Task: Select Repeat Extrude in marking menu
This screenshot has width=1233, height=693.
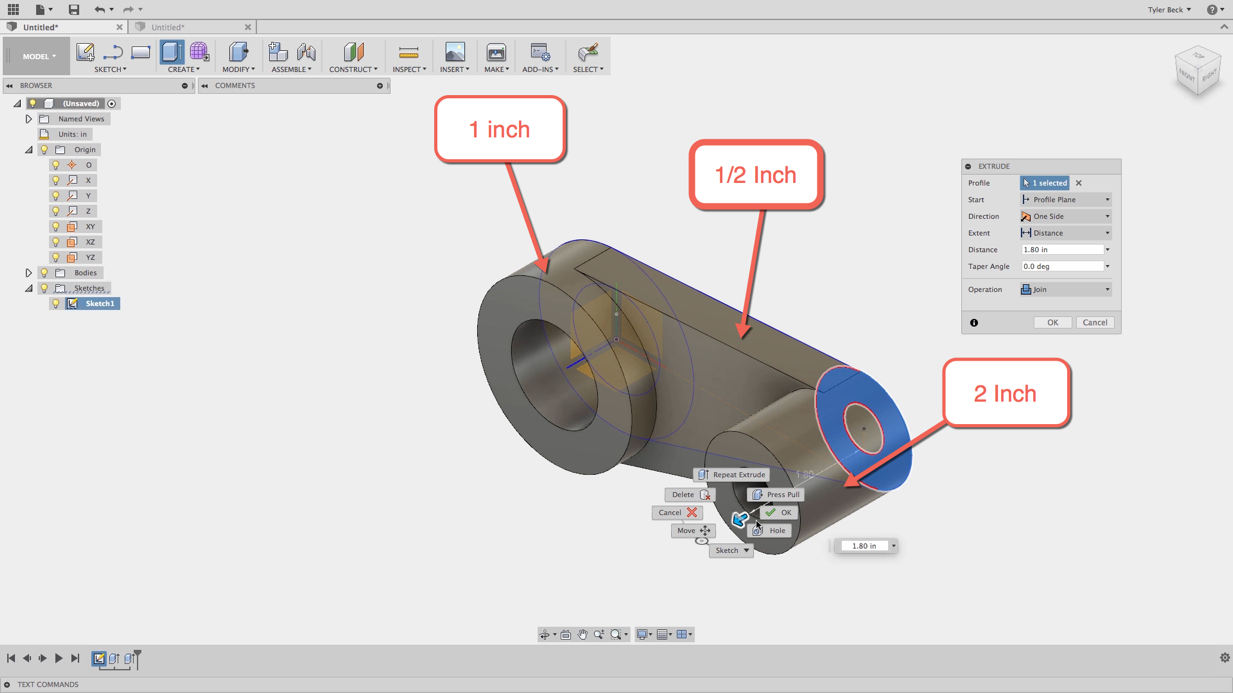Action: click(x=732, y=475)
